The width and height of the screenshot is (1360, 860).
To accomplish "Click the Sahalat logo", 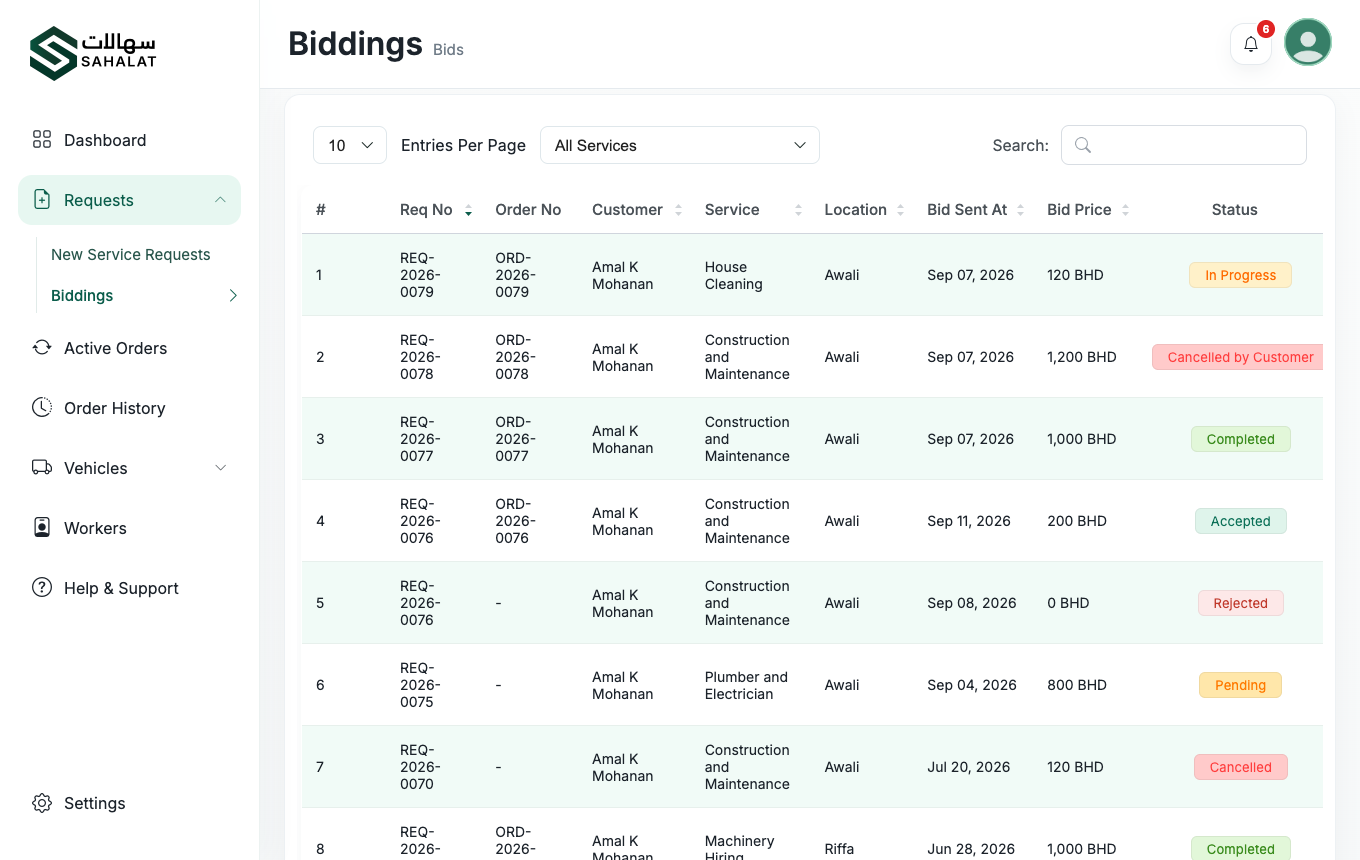I will (93, 53).
